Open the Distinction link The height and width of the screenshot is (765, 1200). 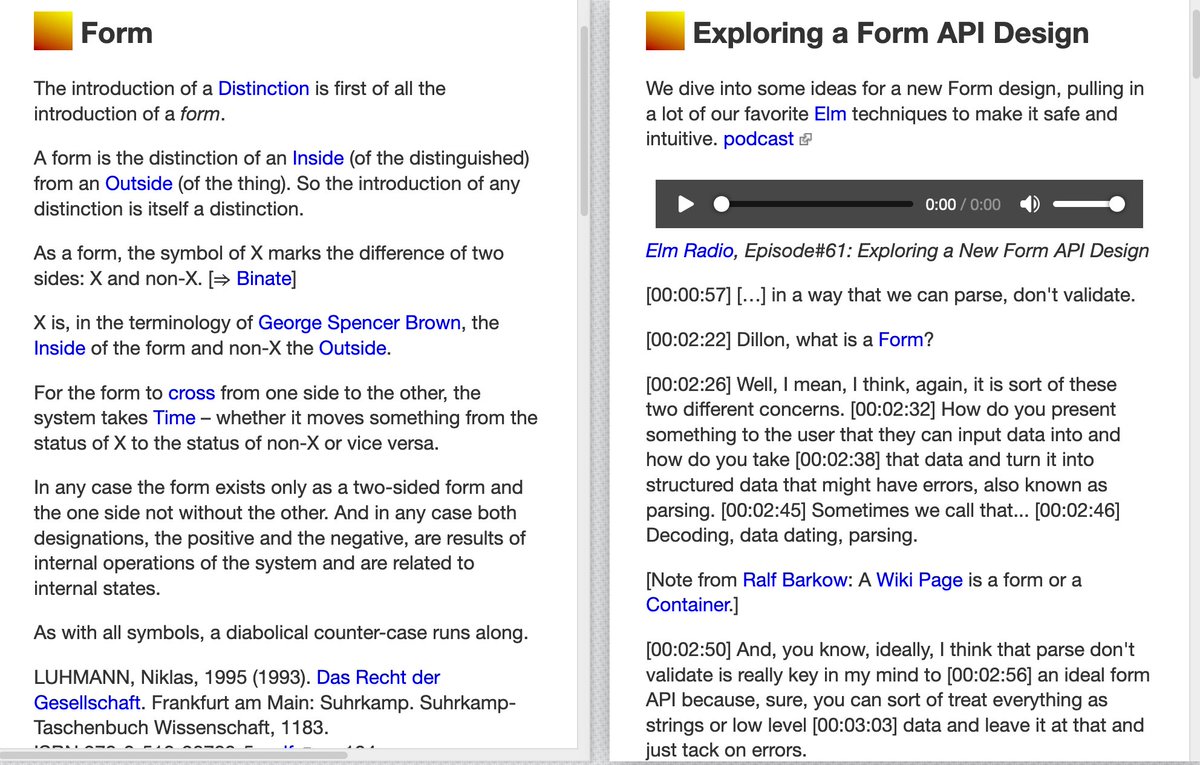pos(262,88)
